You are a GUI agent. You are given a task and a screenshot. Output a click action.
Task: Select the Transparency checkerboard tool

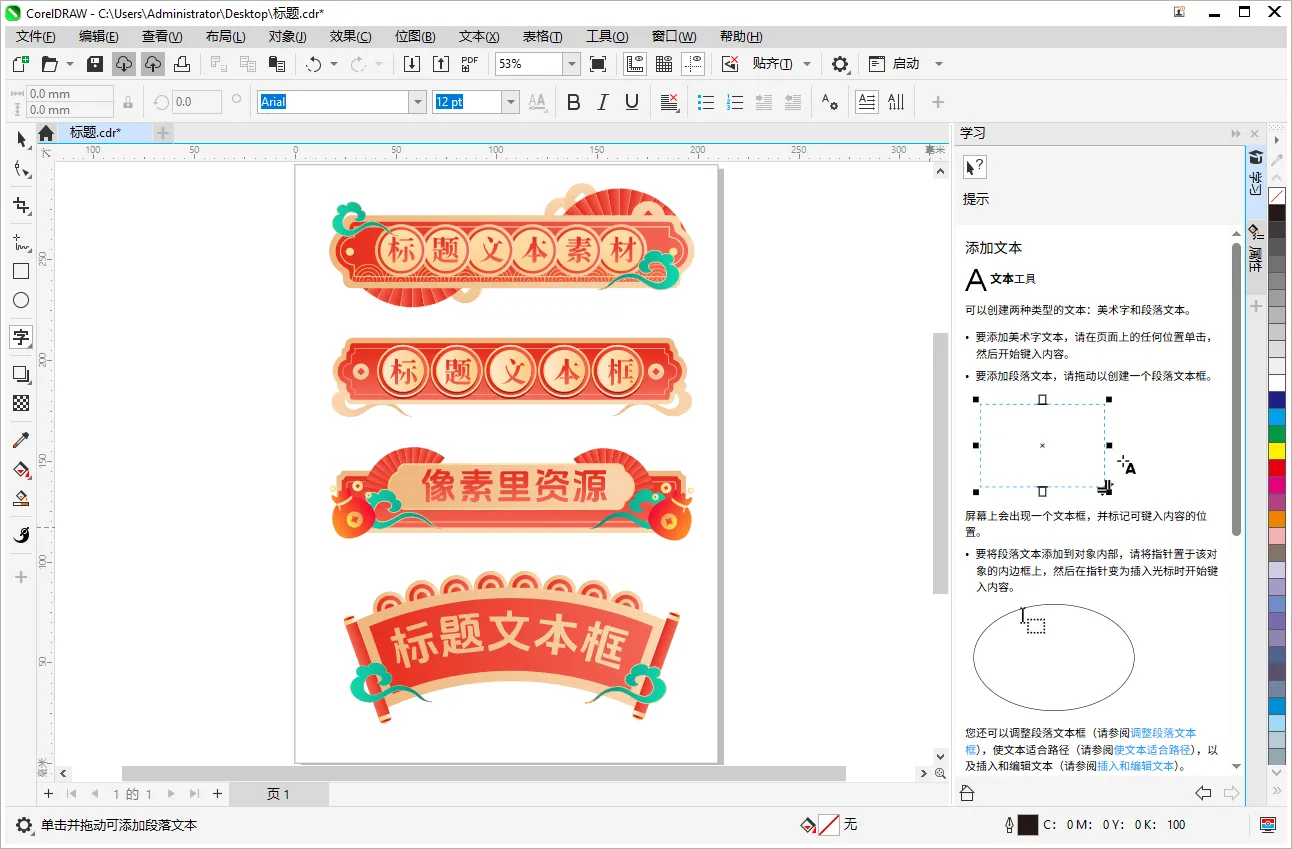(21, 403)
